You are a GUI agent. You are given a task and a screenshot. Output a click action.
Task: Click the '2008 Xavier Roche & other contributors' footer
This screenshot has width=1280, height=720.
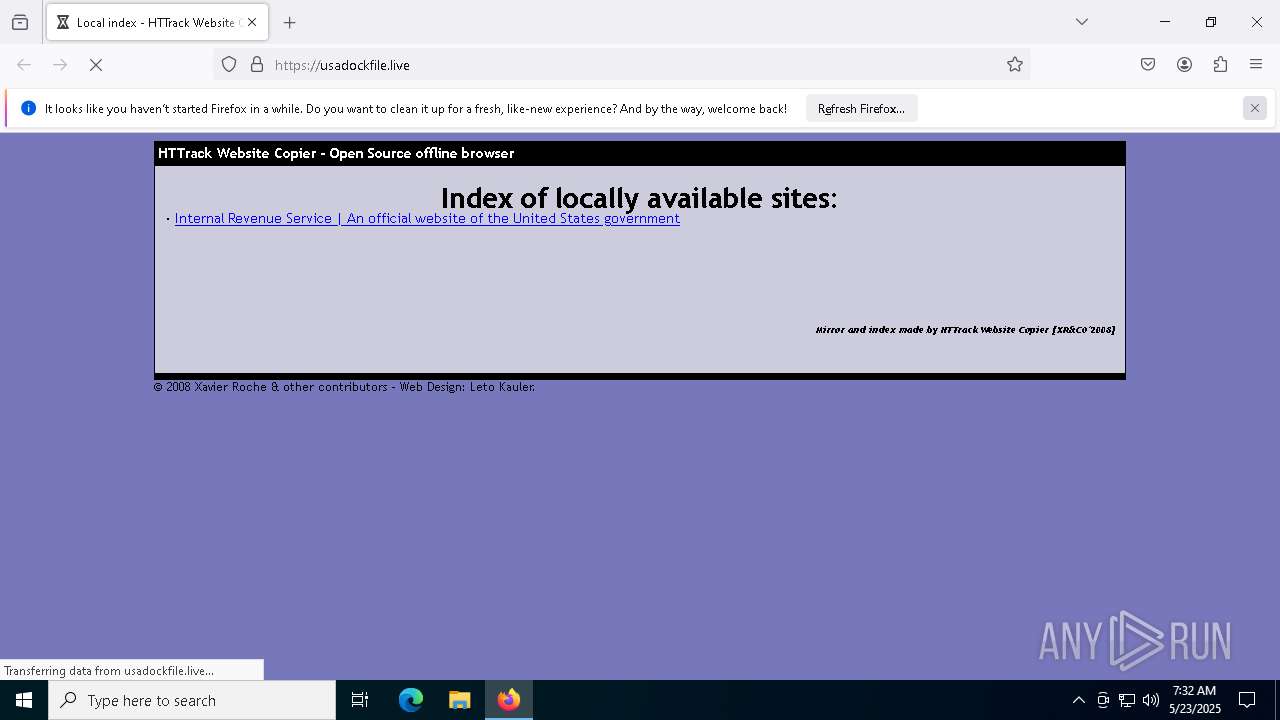(x=344, y=387)
